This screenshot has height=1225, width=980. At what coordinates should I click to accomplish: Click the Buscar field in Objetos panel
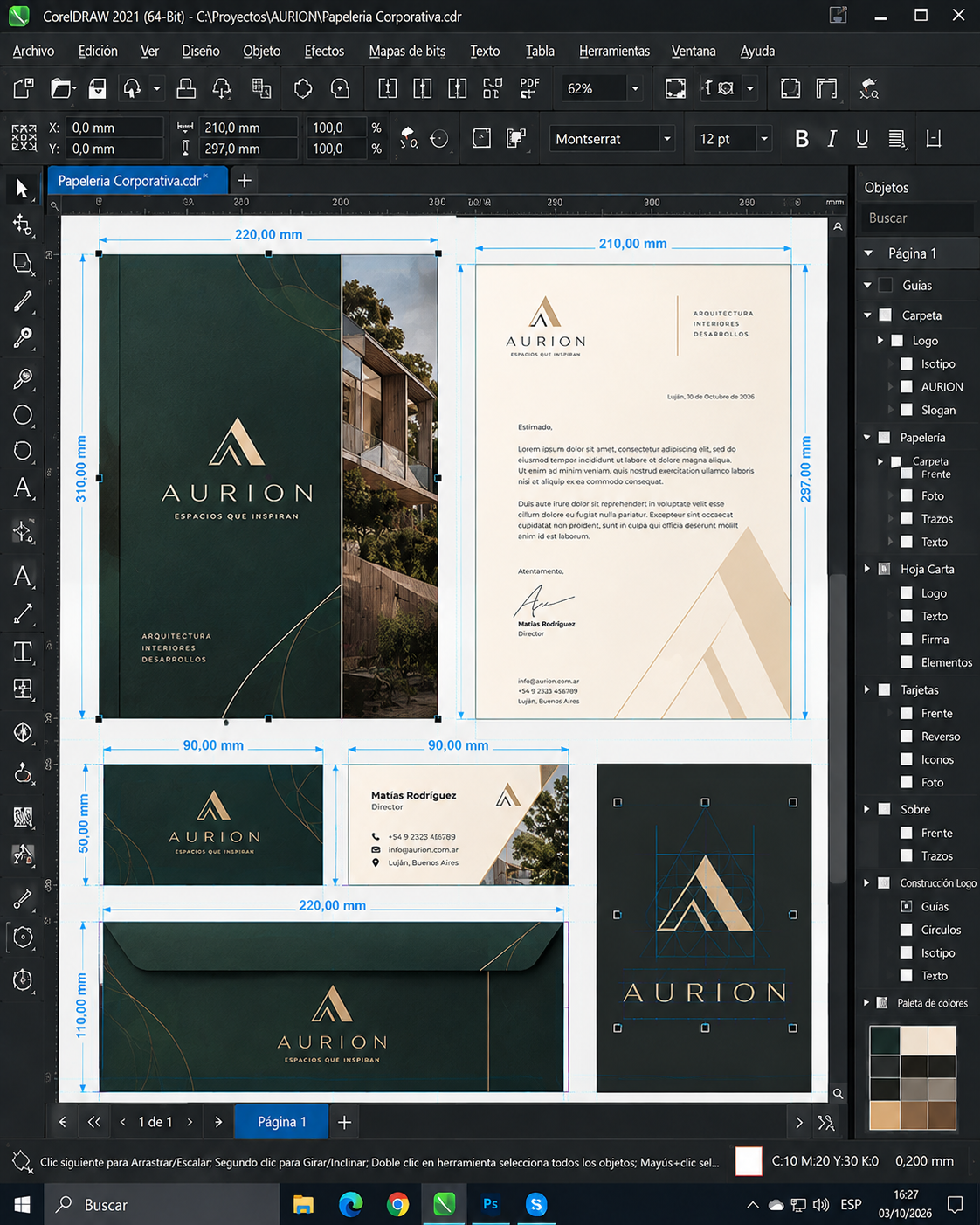tap(916, 218)
